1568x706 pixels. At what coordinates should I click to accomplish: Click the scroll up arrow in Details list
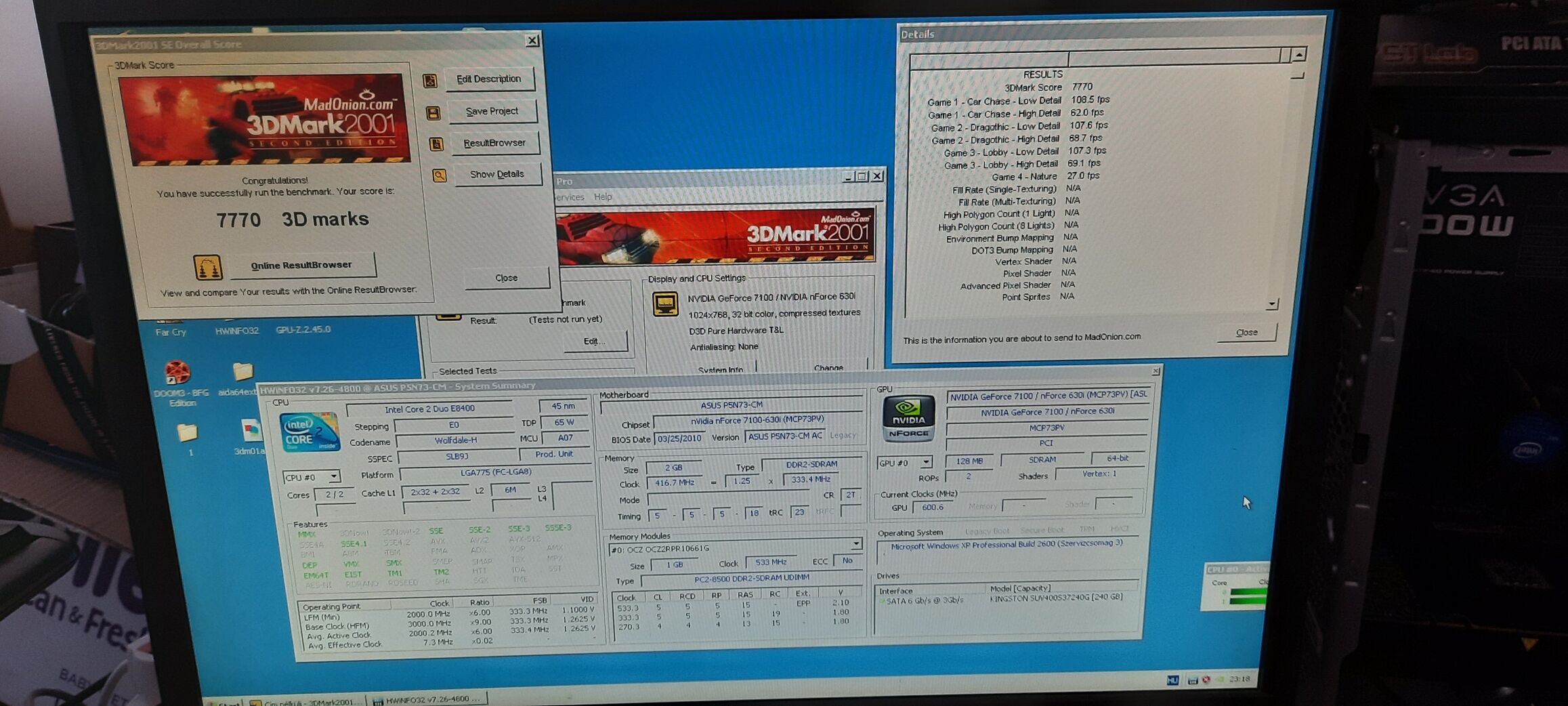1298,54
